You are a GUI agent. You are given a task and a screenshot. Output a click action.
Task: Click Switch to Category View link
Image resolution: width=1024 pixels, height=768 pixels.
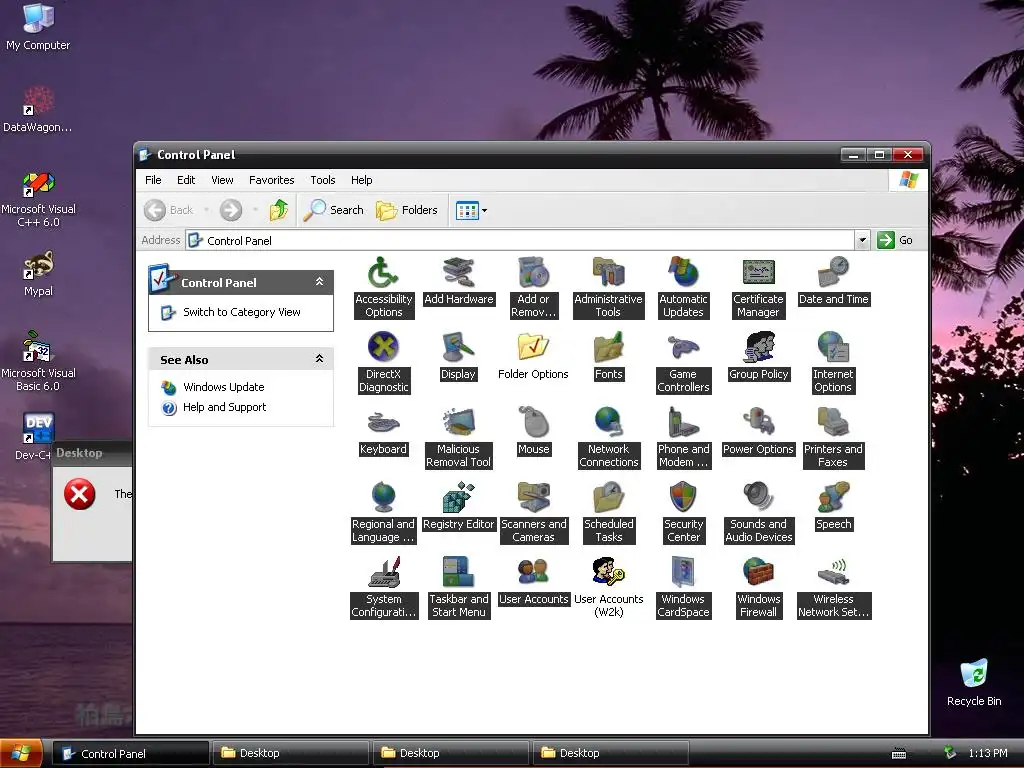[242, 312]
